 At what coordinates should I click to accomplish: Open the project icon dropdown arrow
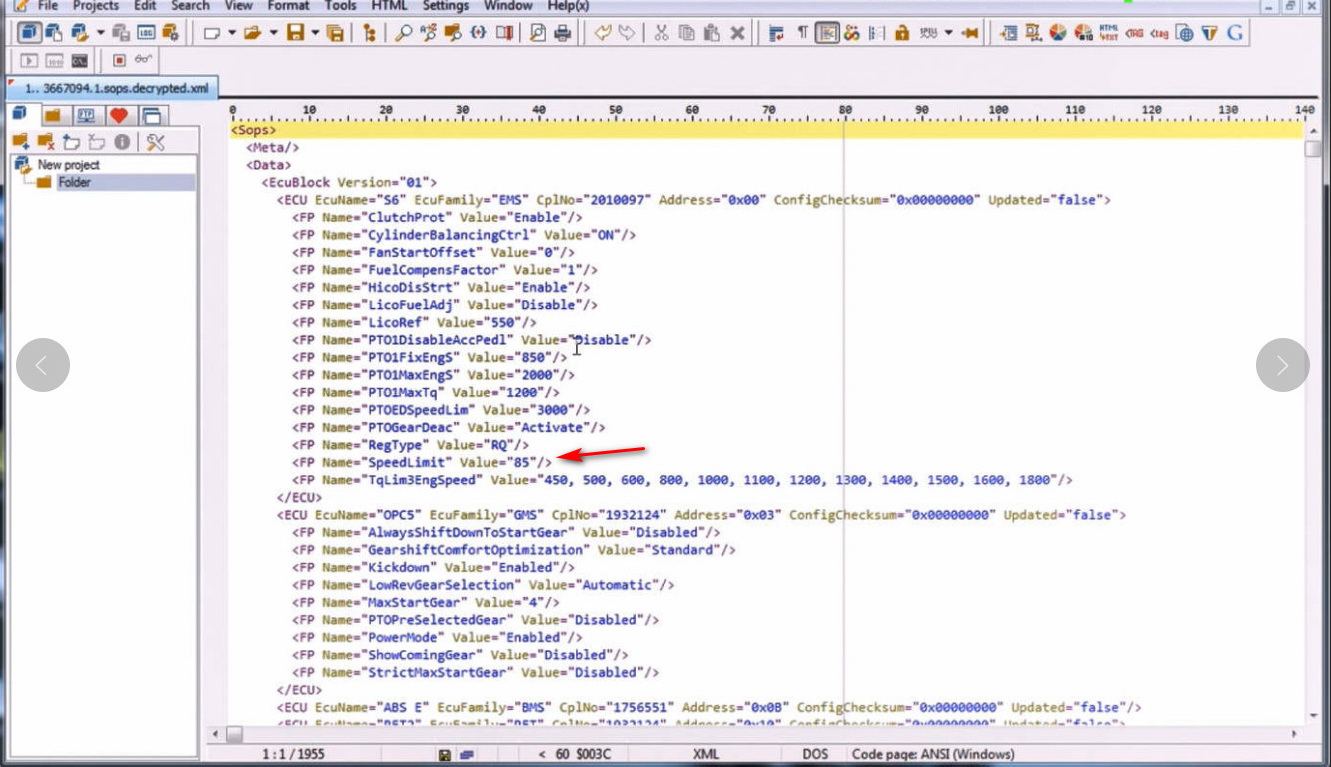(100, 33)
